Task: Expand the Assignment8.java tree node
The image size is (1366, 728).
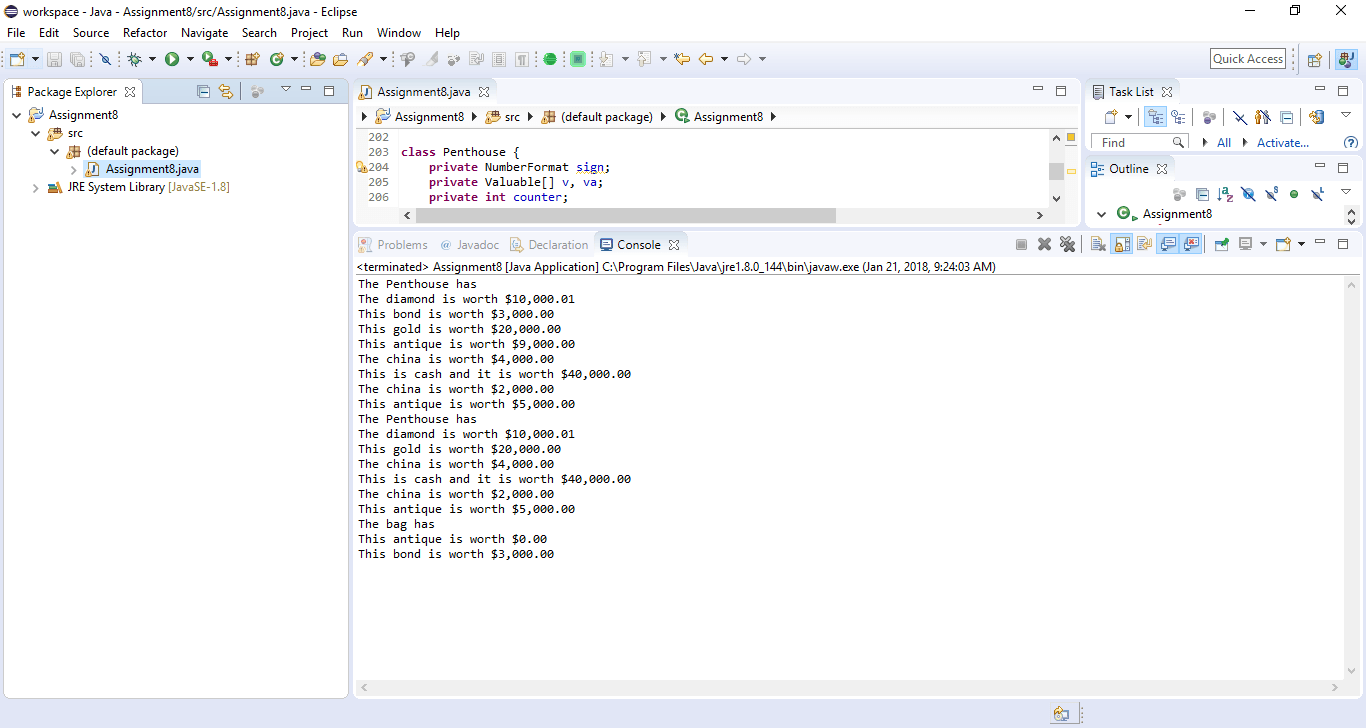Action: pyautogui.click(x=74, y=169)
